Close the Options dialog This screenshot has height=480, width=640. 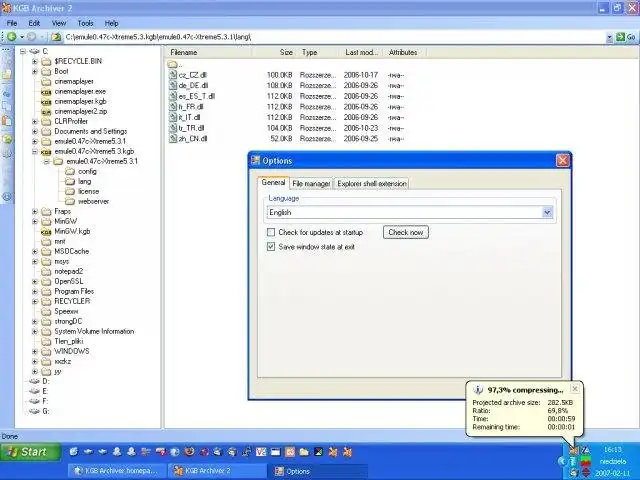coord(562,160)
